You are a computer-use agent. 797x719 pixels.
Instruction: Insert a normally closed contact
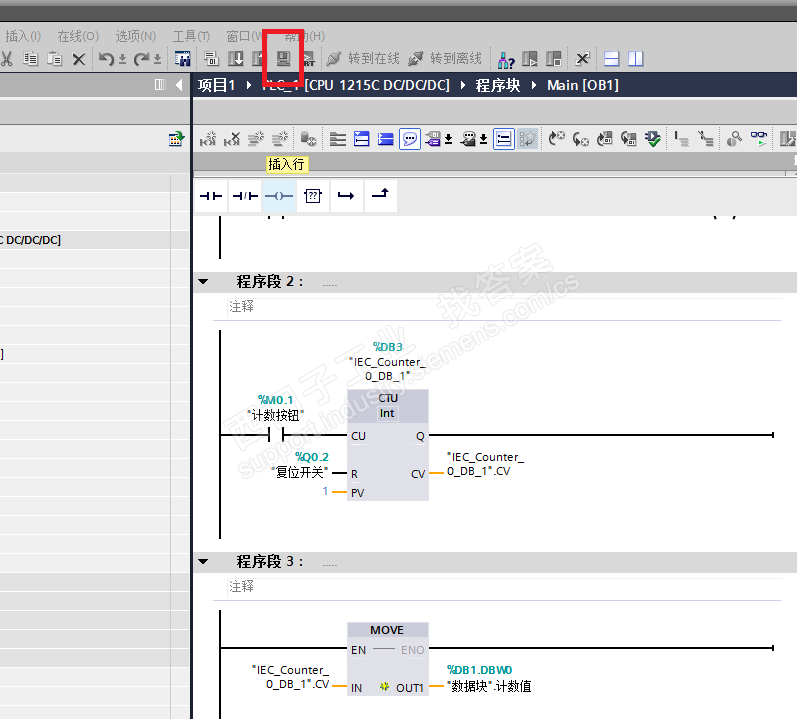point(245,196)
